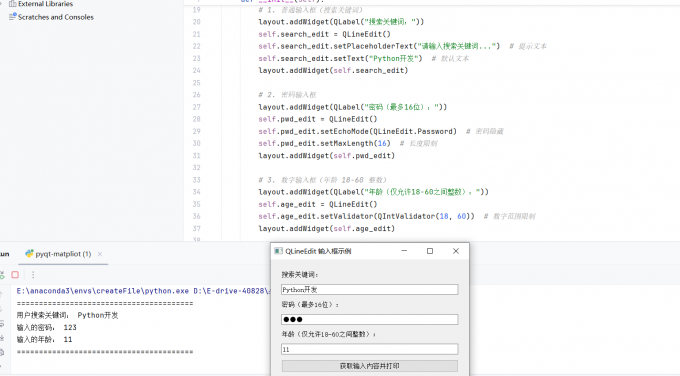Stop the running pyqt-matpliot process
This screenshot has height=376, width=680.
(15, 275)
